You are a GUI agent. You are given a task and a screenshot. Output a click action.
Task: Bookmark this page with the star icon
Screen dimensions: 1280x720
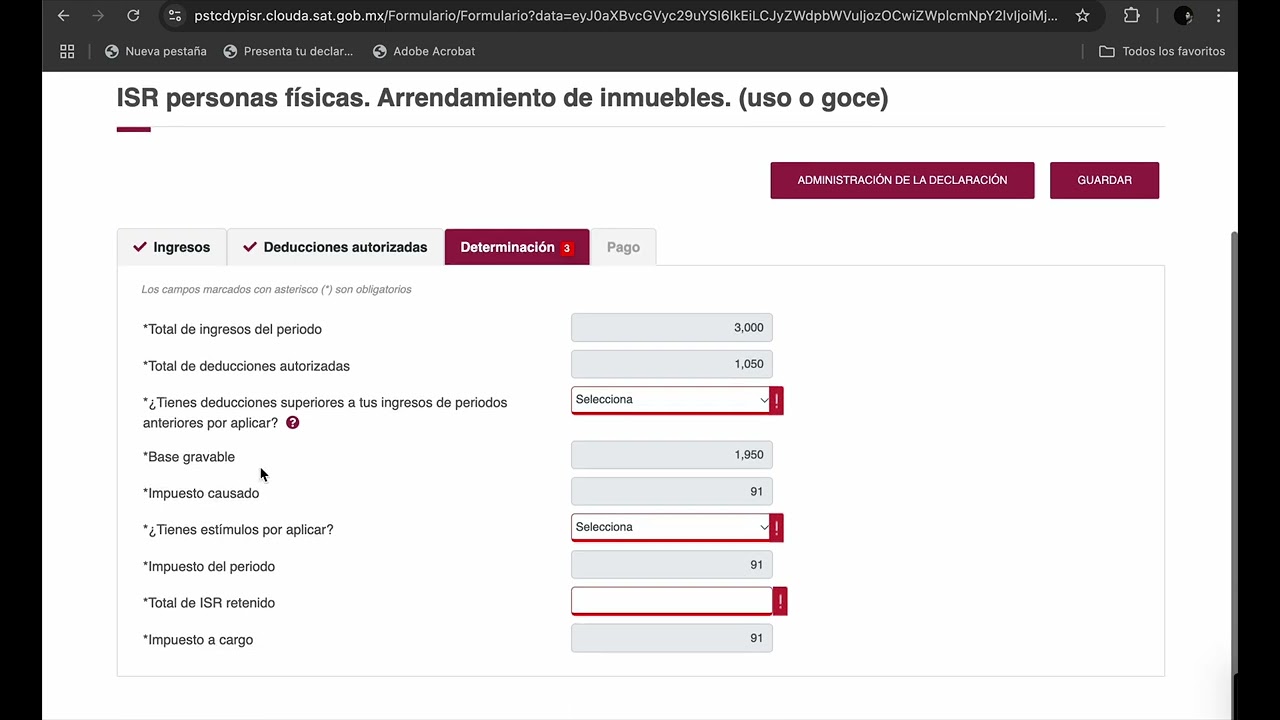tap(1082, 16)
